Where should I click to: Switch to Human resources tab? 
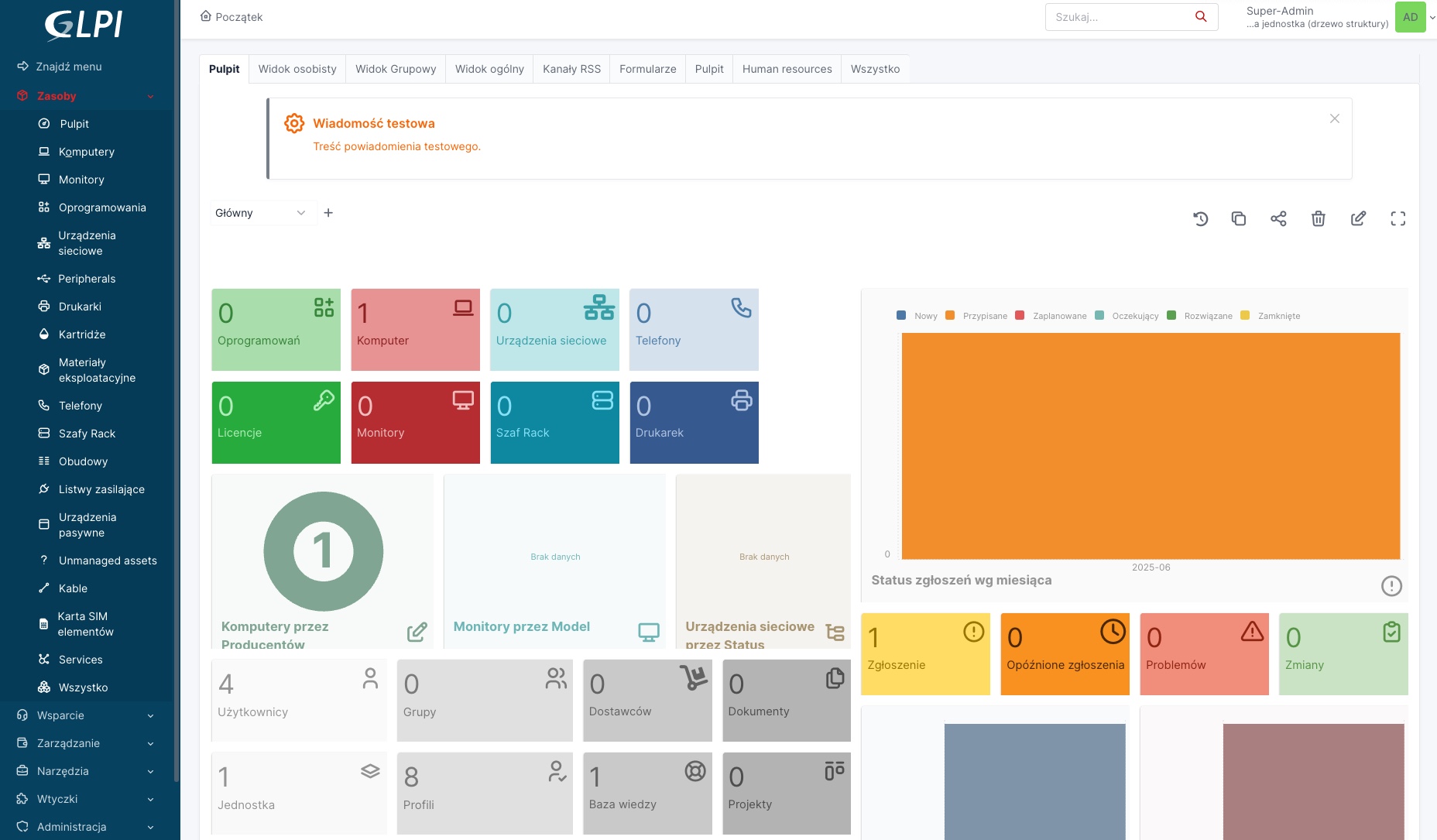[787, 69]
